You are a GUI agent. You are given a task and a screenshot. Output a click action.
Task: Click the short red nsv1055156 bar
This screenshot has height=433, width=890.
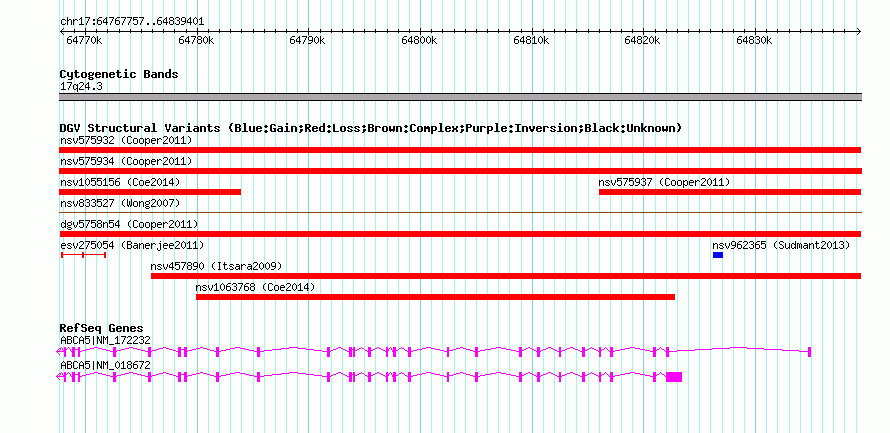point(150,192)
